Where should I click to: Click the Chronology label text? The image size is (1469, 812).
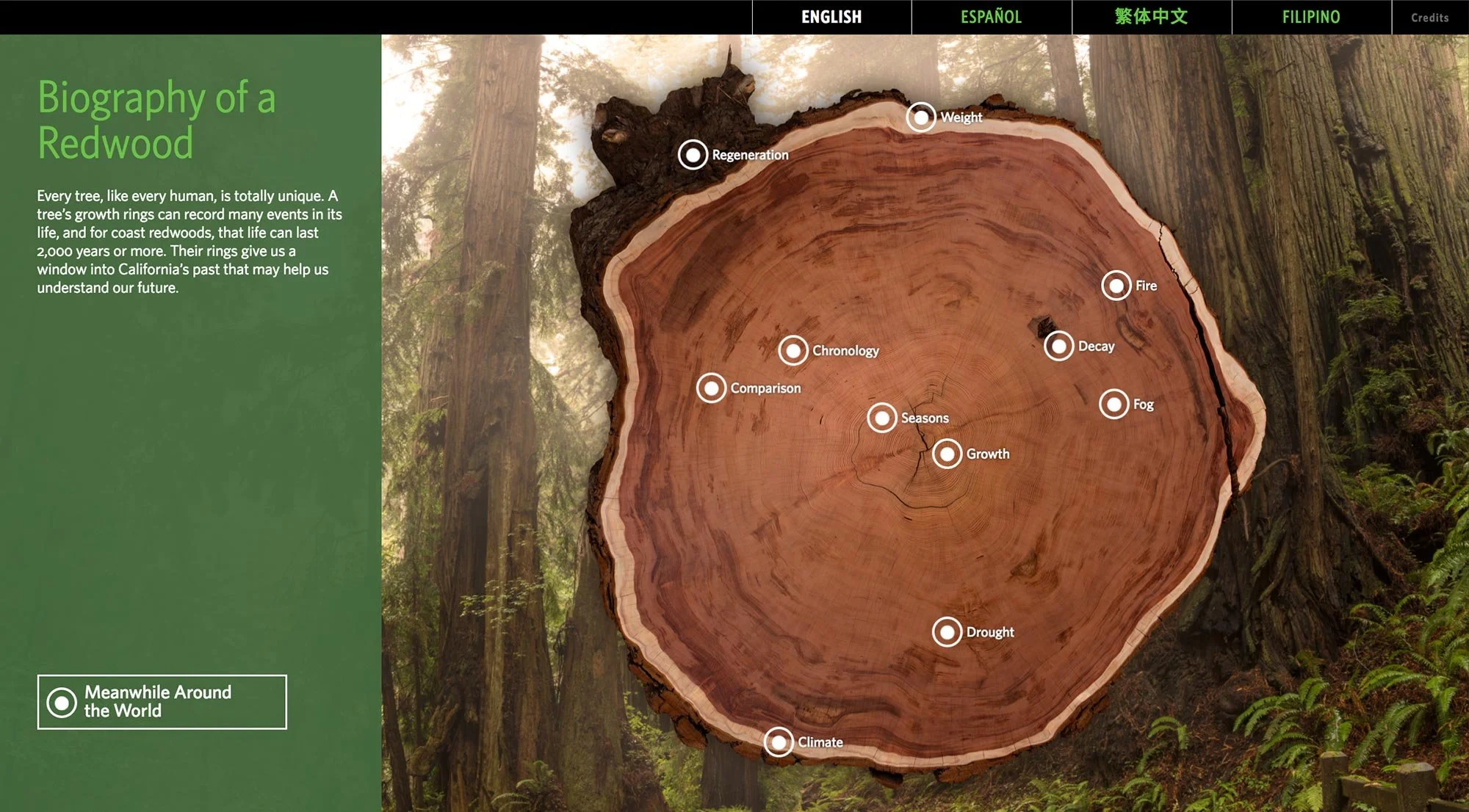pos(845,351)
